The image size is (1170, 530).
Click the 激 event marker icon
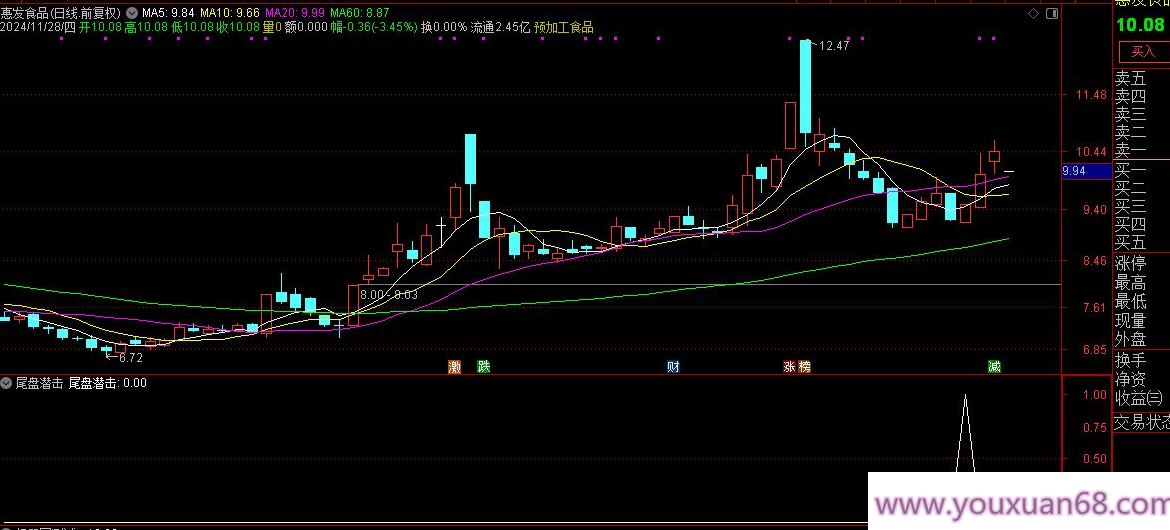(x=455, y=367)
